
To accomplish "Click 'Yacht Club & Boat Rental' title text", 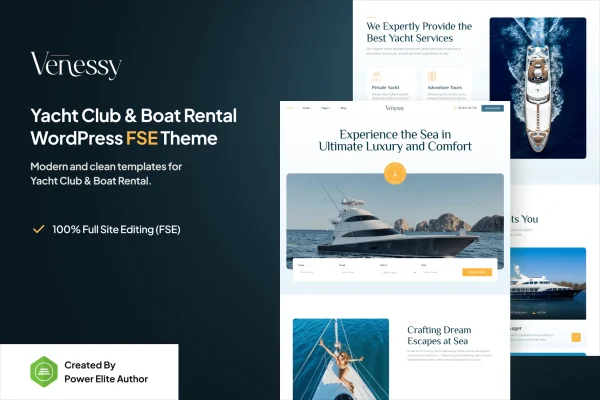I will 134,116.
